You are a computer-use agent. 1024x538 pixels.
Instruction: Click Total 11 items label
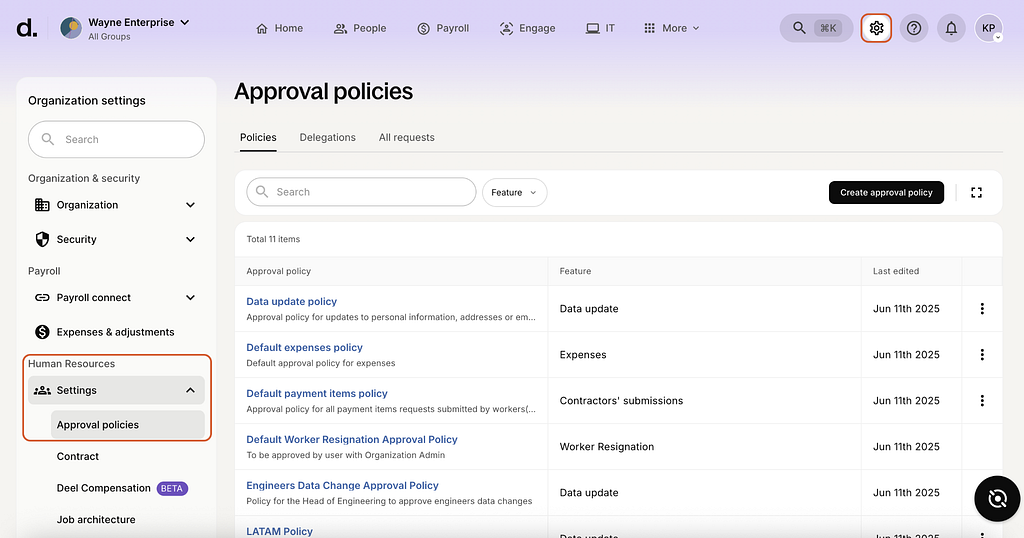(x=273, y=239)
